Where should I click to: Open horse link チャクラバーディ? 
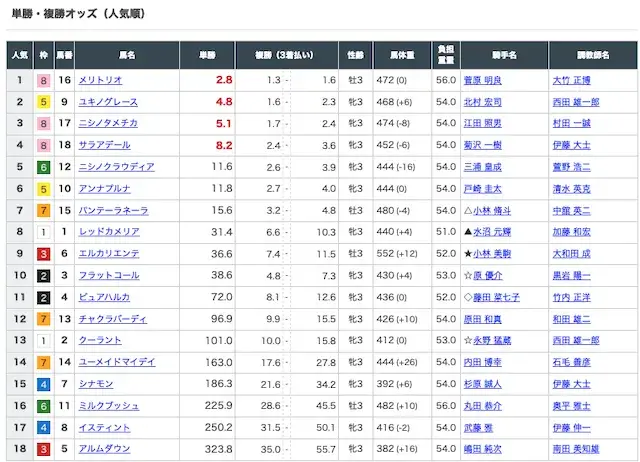click(x=113, y=319)
